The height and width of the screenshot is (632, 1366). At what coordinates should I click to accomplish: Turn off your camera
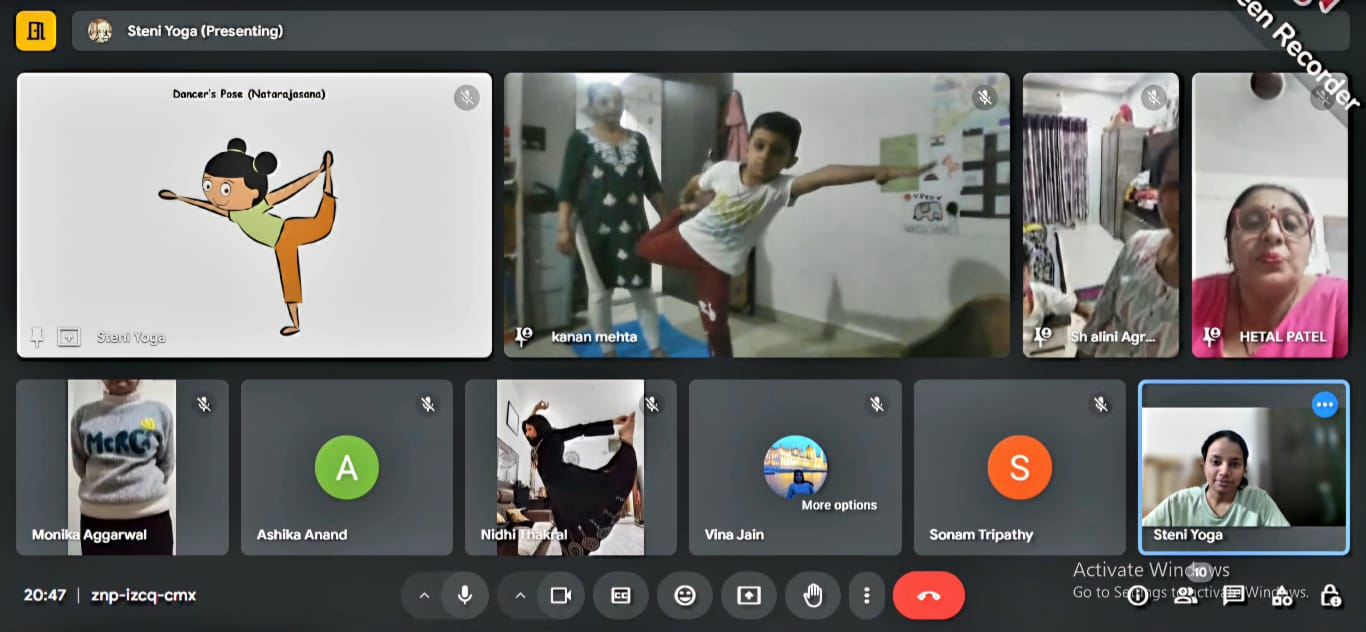click(x=560, y=595)
